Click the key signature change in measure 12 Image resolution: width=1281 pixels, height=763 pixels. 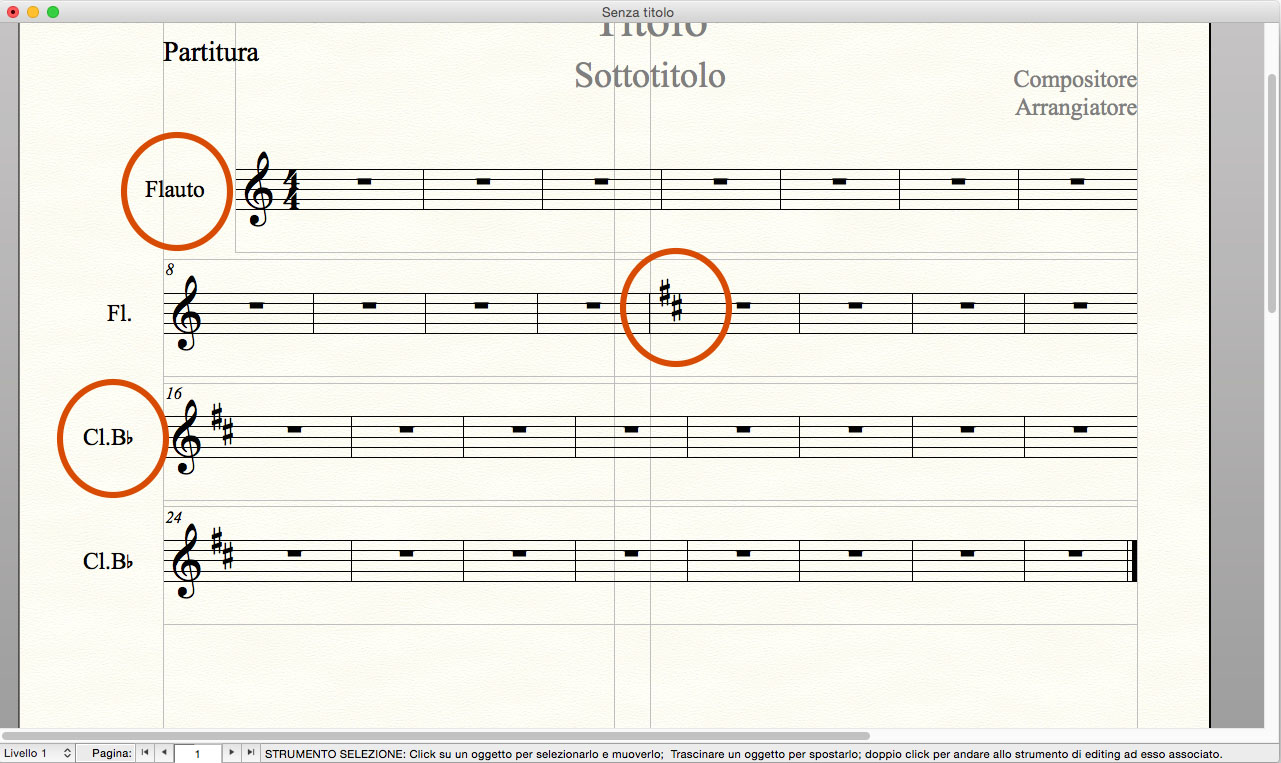pos(670,301)
